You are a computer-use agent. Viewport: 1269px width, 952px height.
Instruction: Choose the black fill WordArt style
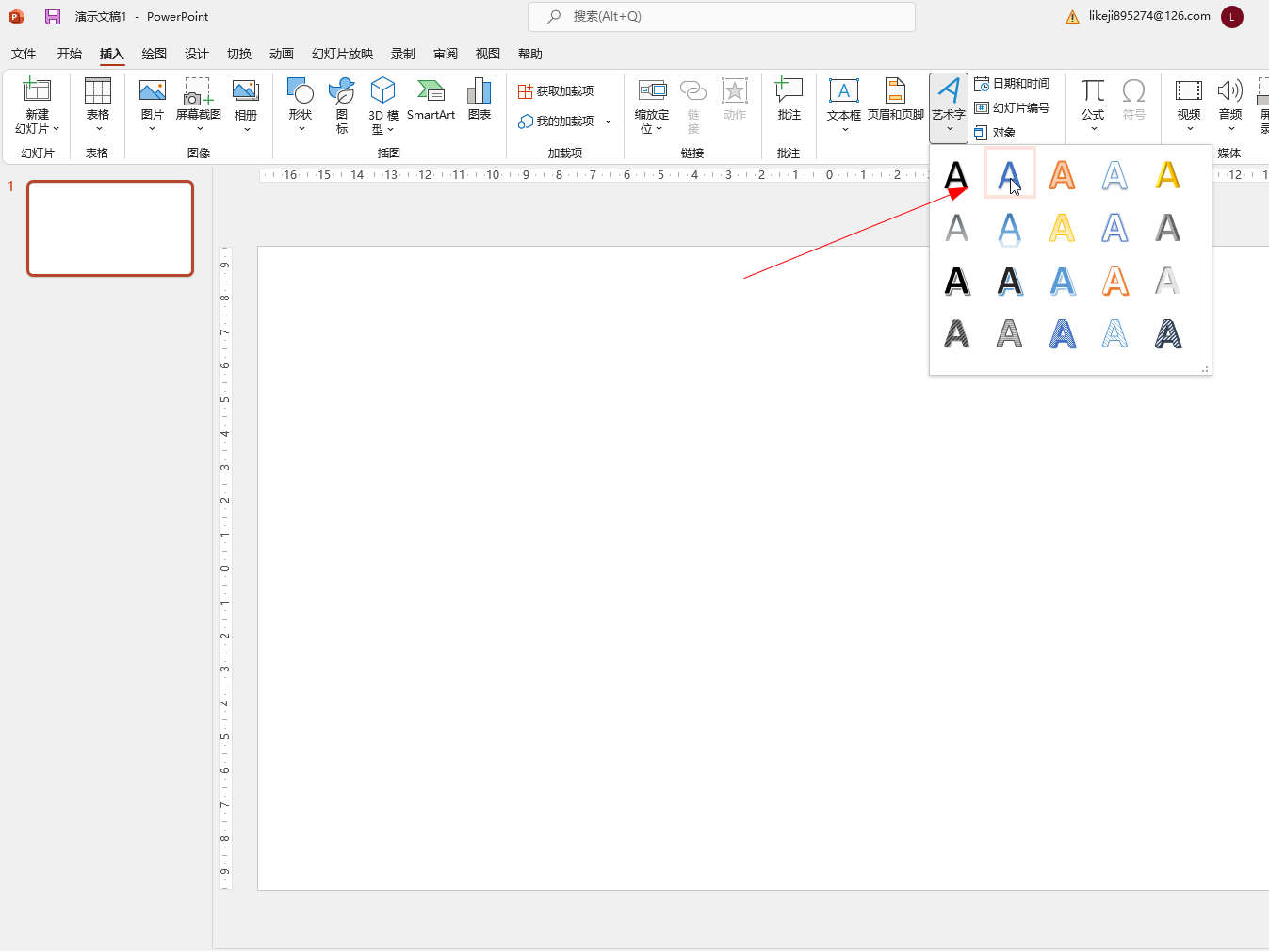tap(956, 174)
